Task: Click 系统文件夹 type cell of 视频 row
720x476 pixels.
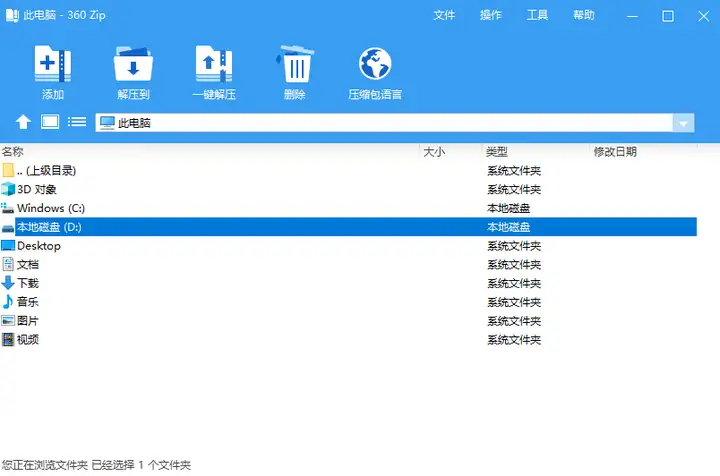Action: point(514,340)
